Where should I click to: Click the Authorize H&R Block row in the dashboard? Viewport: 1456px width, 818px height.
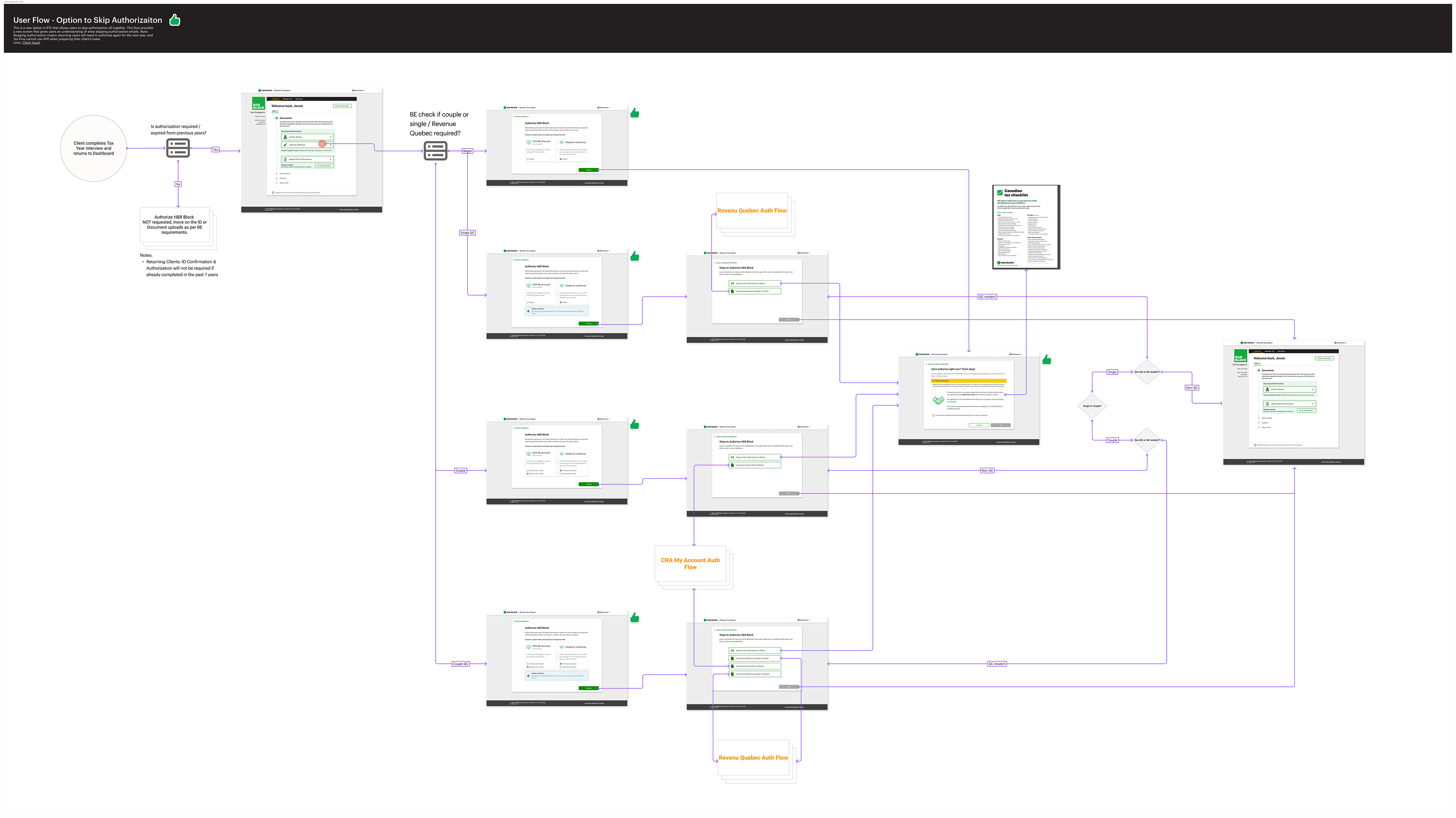click(x=308, y=145)
